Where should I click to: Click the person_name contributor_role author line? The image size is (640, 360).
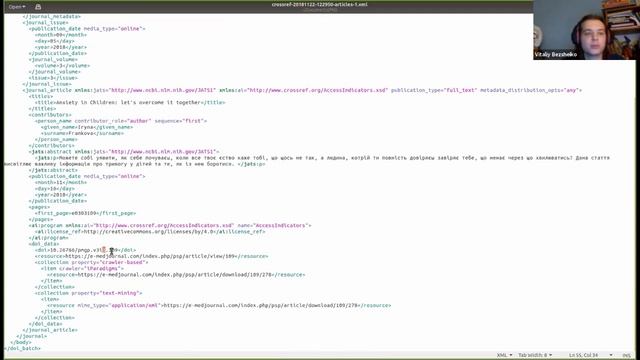coord(121,121)
